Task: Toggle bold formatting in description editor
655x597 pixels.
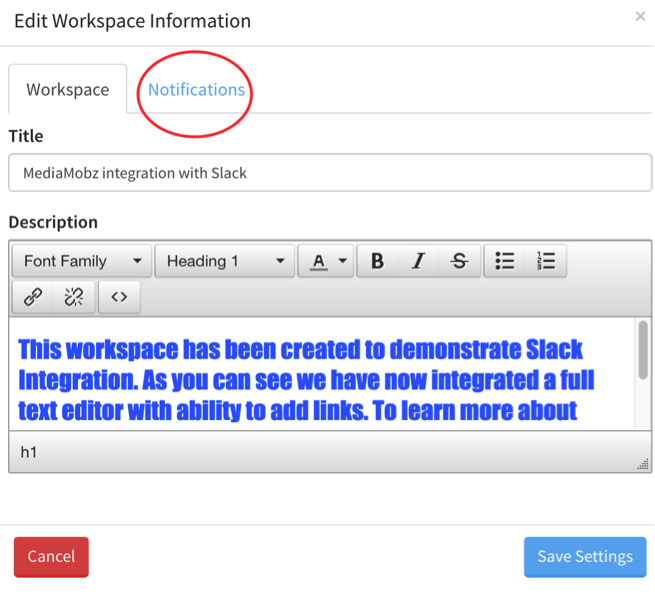Action: pyautogui.click(x=377, y=261)
